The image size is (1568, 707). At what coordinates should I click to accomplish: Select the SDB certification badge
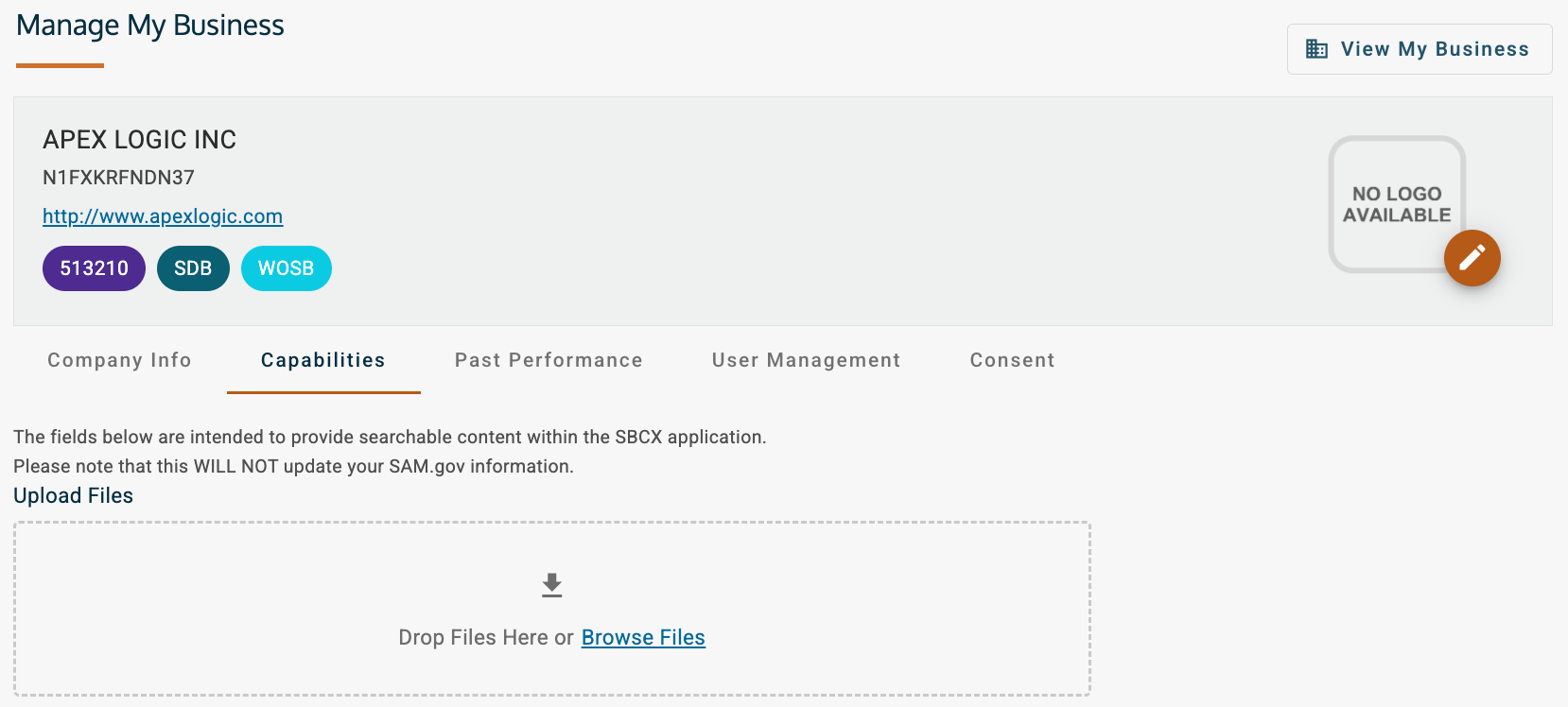tap(193, 267)
